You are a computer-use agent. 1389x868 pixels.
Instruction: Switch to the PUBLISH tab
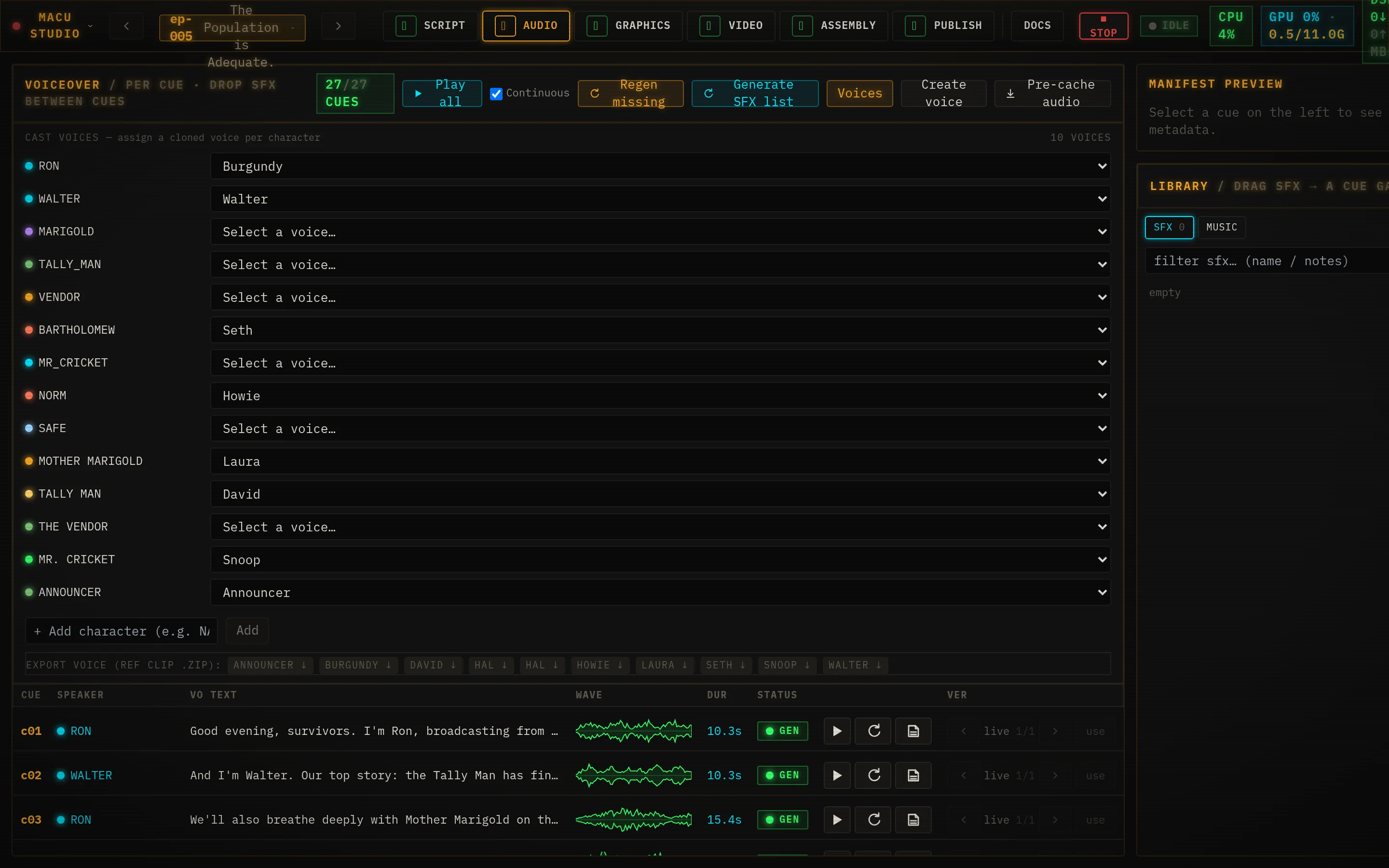click(943, 26)
